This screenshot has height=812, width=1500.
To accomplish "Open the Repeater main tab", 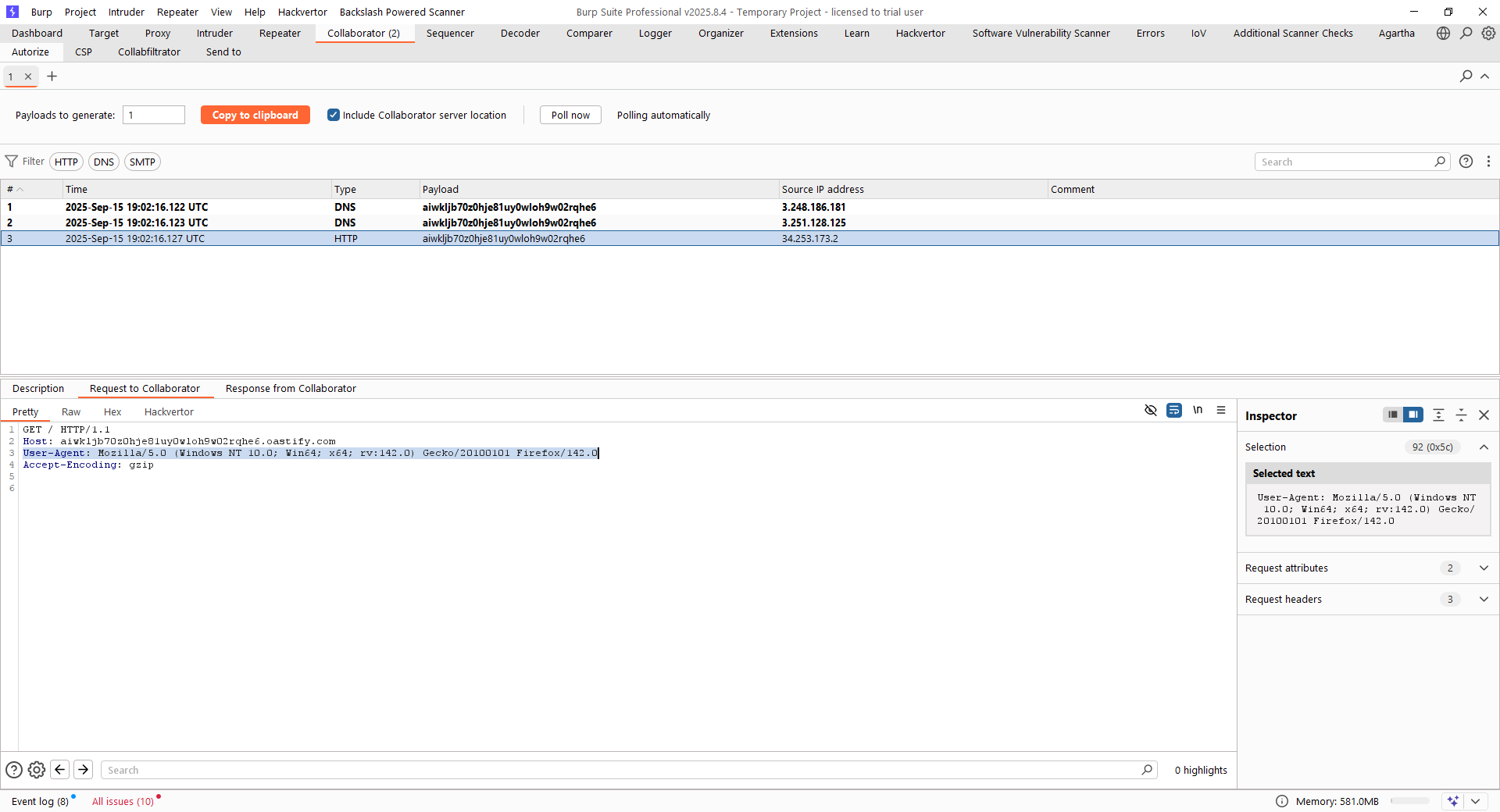I will point(280,33).
